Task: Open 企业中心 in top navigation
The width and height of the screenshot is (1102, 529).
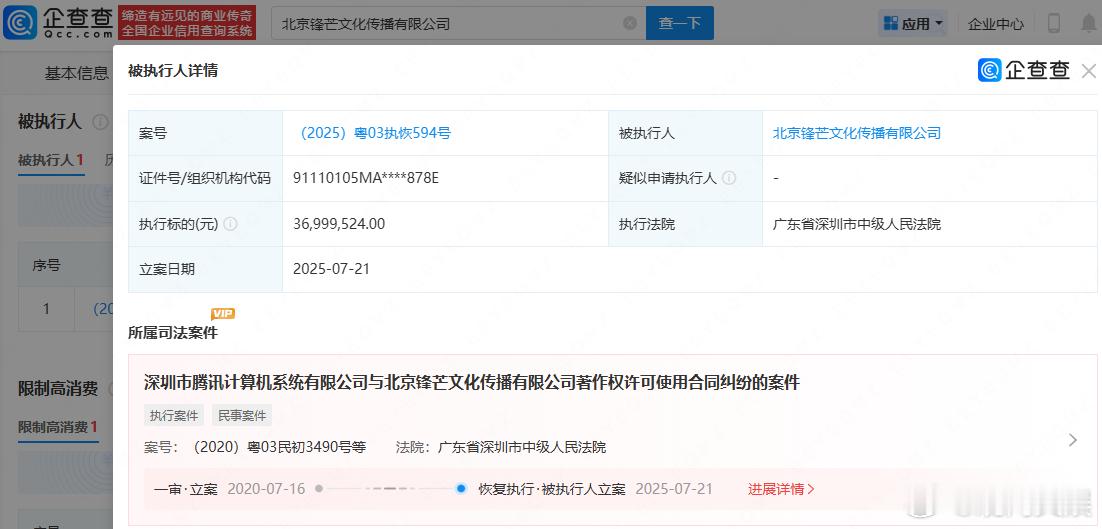Action: (x=996, y=23)
